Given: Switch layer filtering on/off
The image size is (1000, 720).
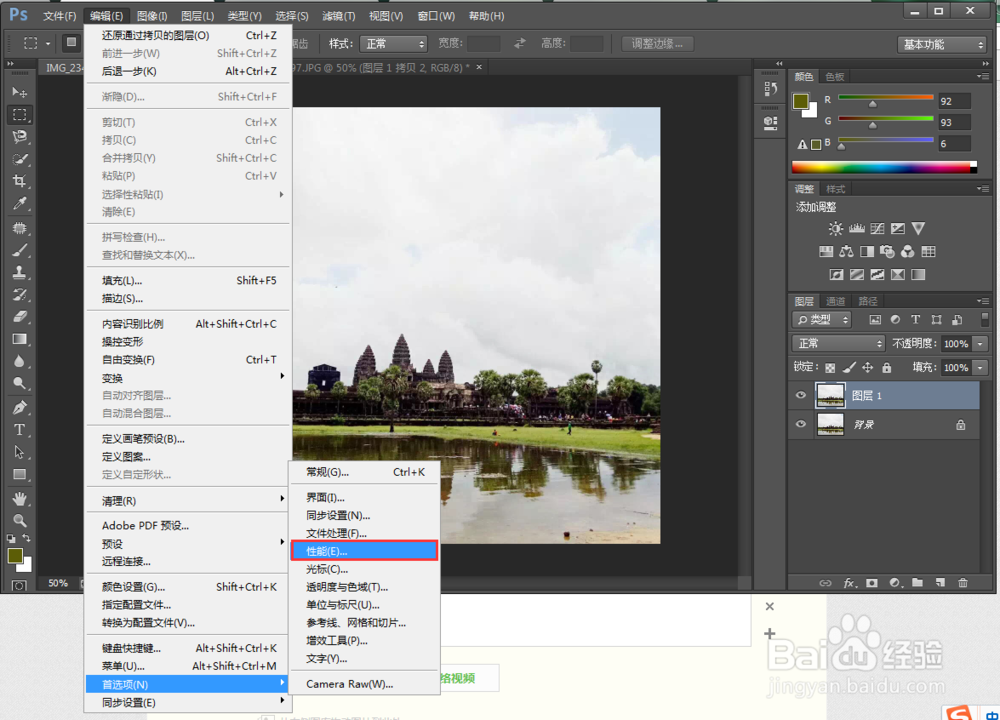Looking at the screenshot, I should click(985, 318).
